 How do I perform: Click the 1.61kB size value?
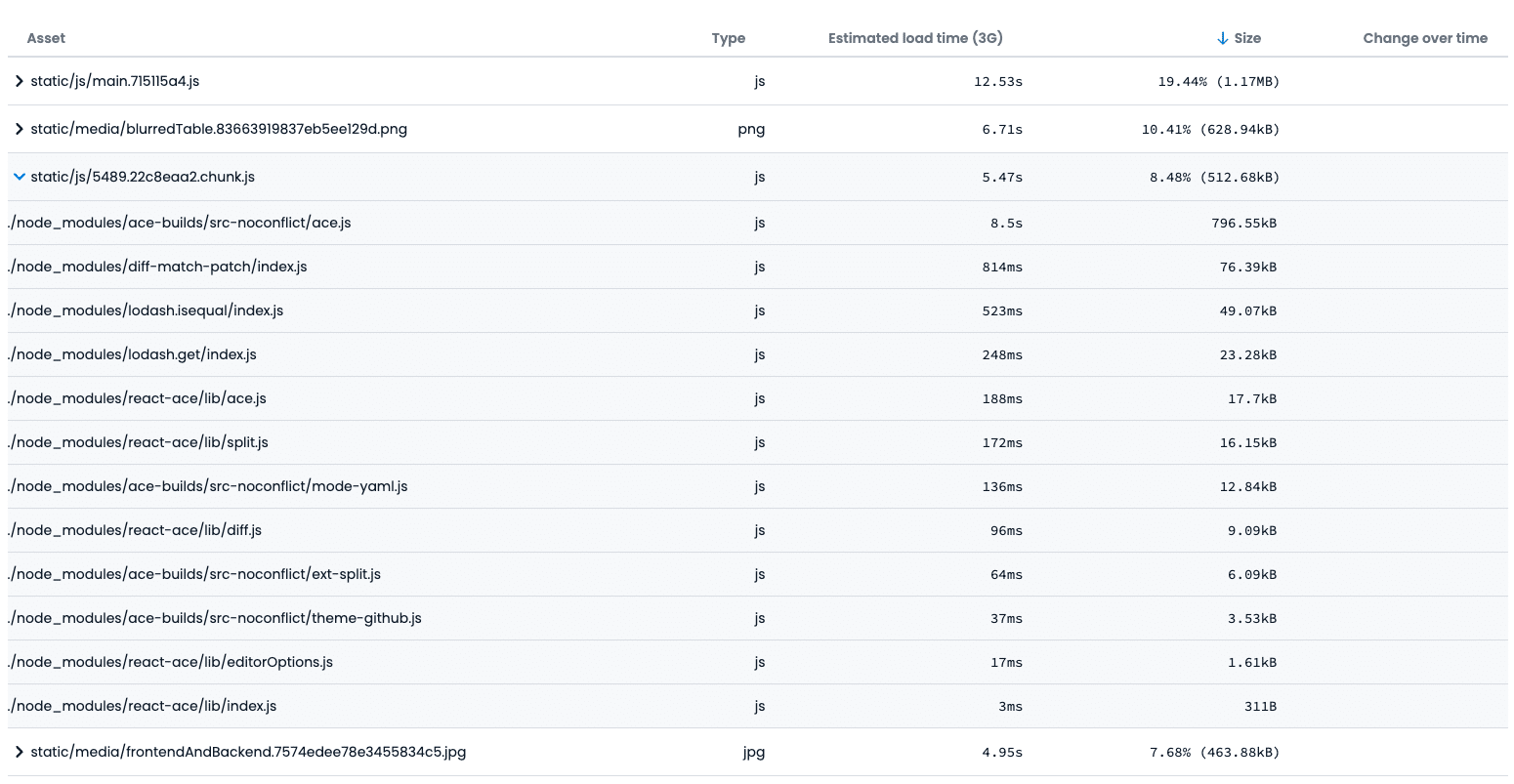pos(1251,662)
